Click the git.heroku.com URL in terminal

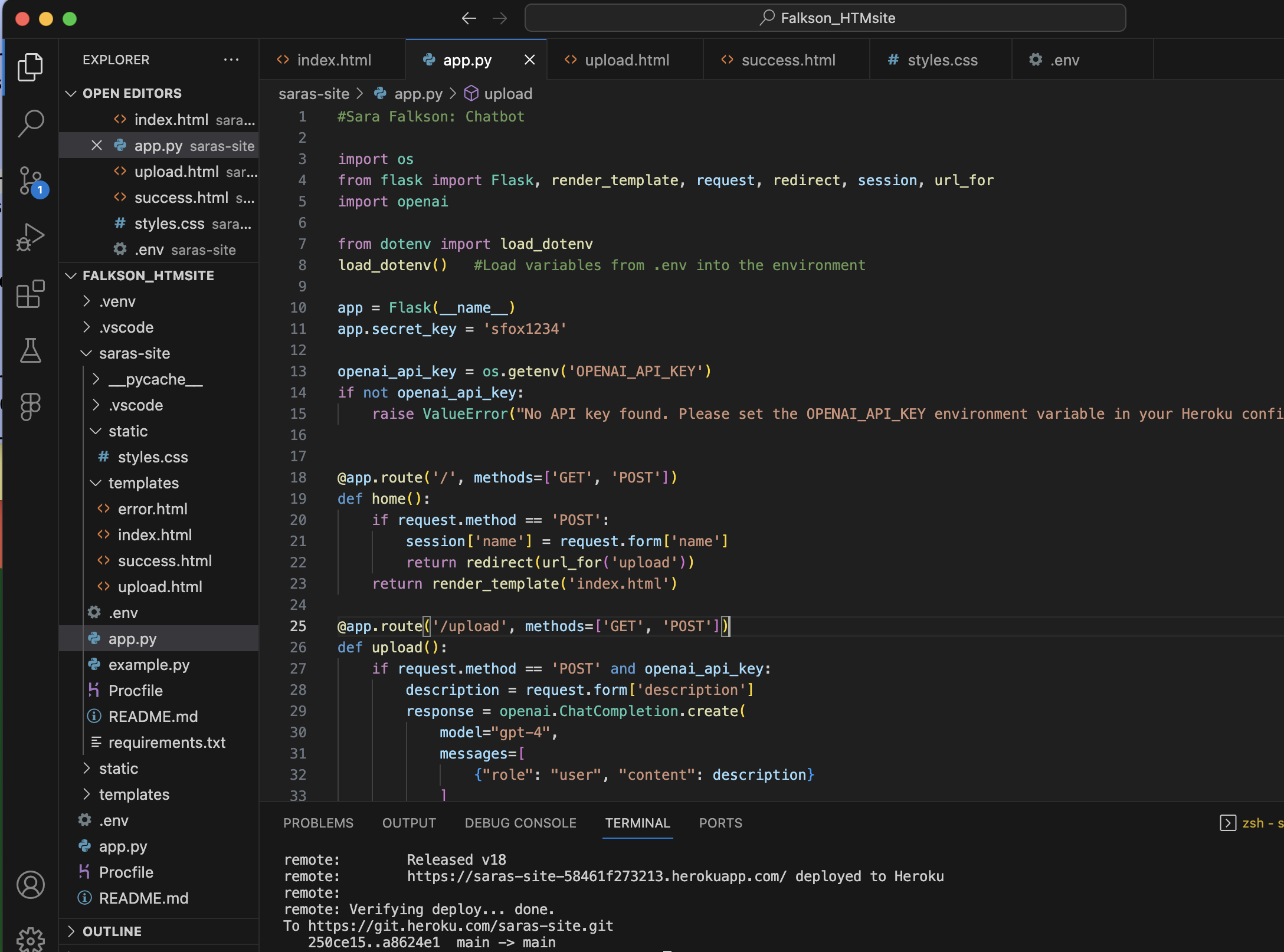click(x=461, y=925)
